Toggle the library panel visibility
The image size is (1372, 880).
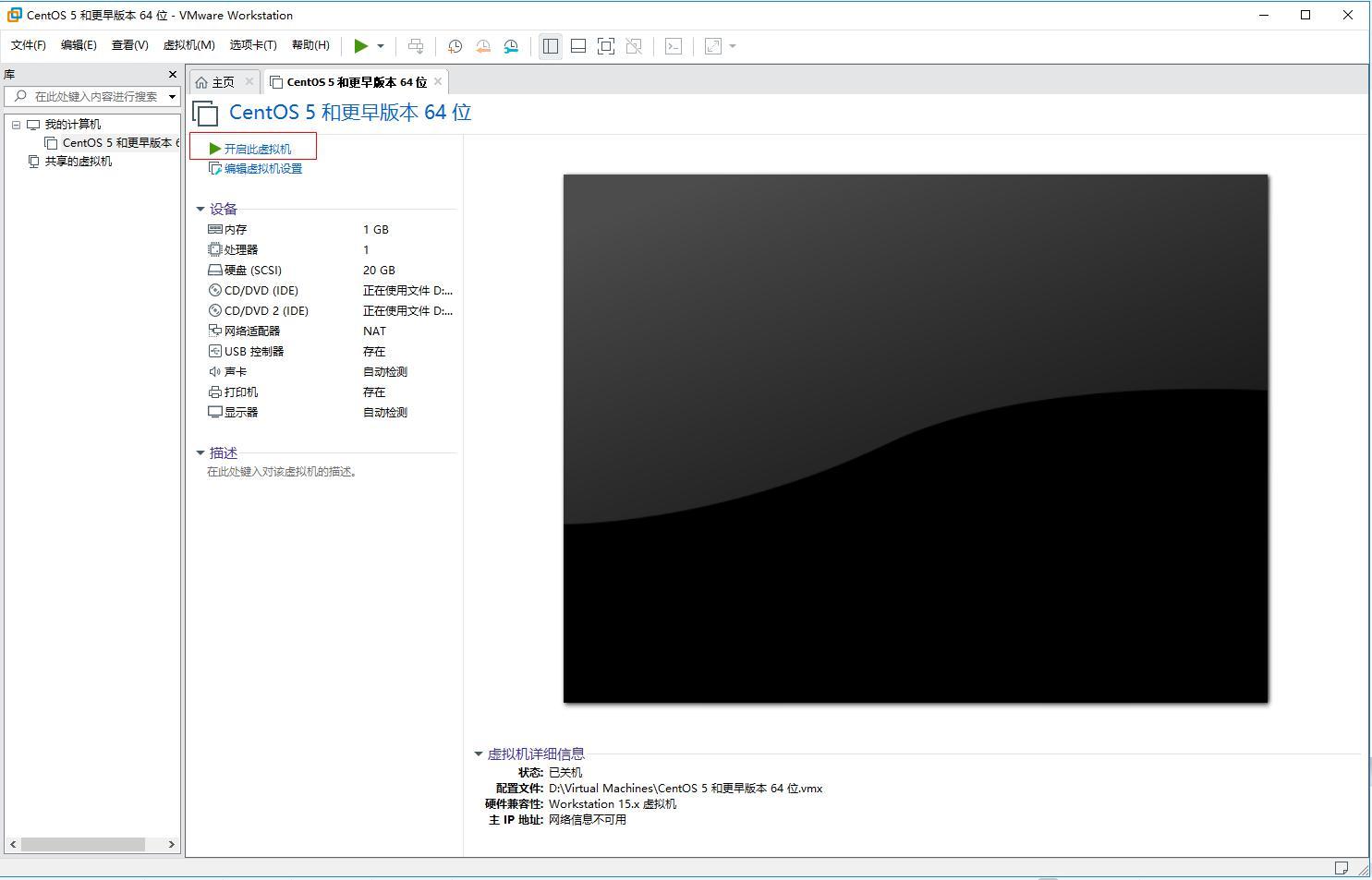tap(551, 45)
